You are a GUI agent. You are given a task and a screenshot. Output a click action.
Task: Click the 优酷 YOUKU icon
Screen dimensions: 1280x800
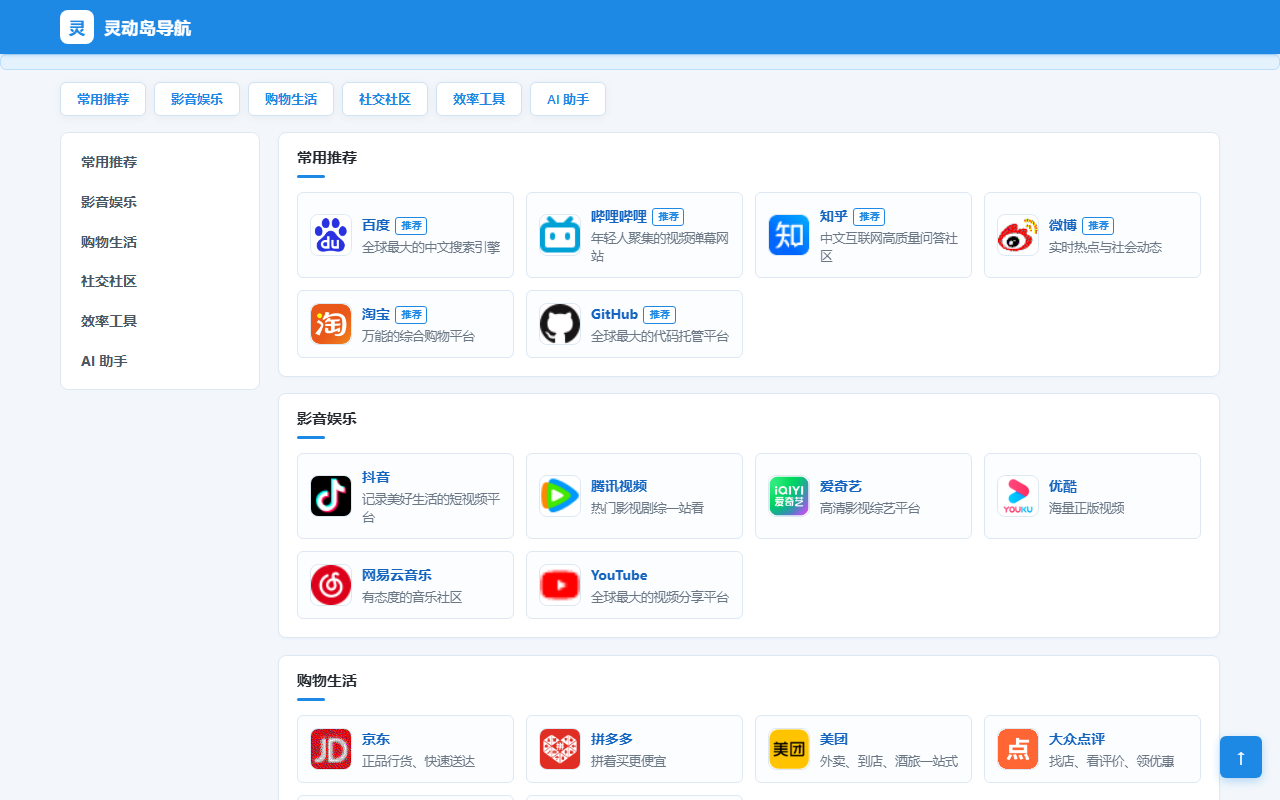(x=1018, y=496)
